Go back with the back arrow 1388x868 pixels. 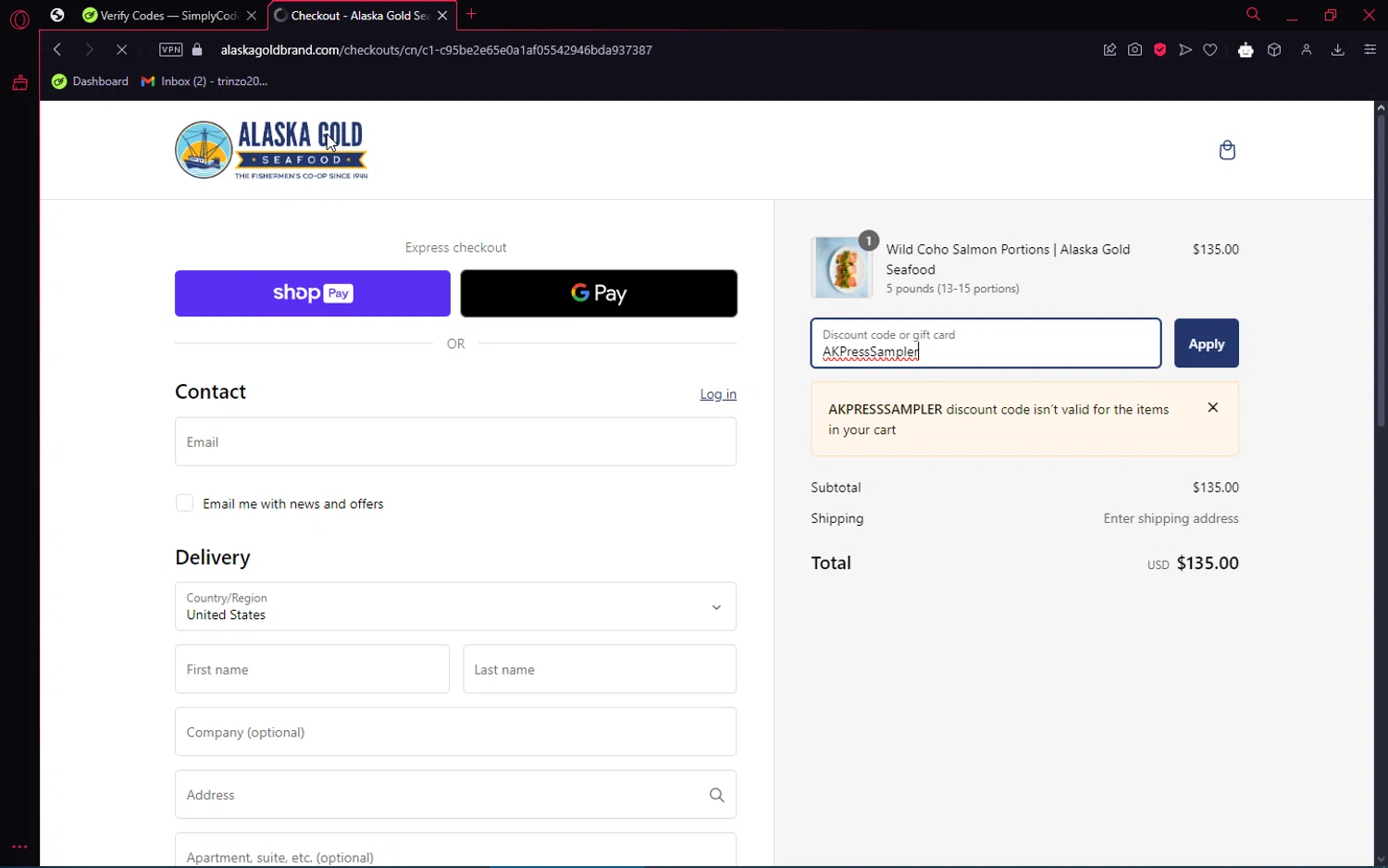[x=57, y=50]
